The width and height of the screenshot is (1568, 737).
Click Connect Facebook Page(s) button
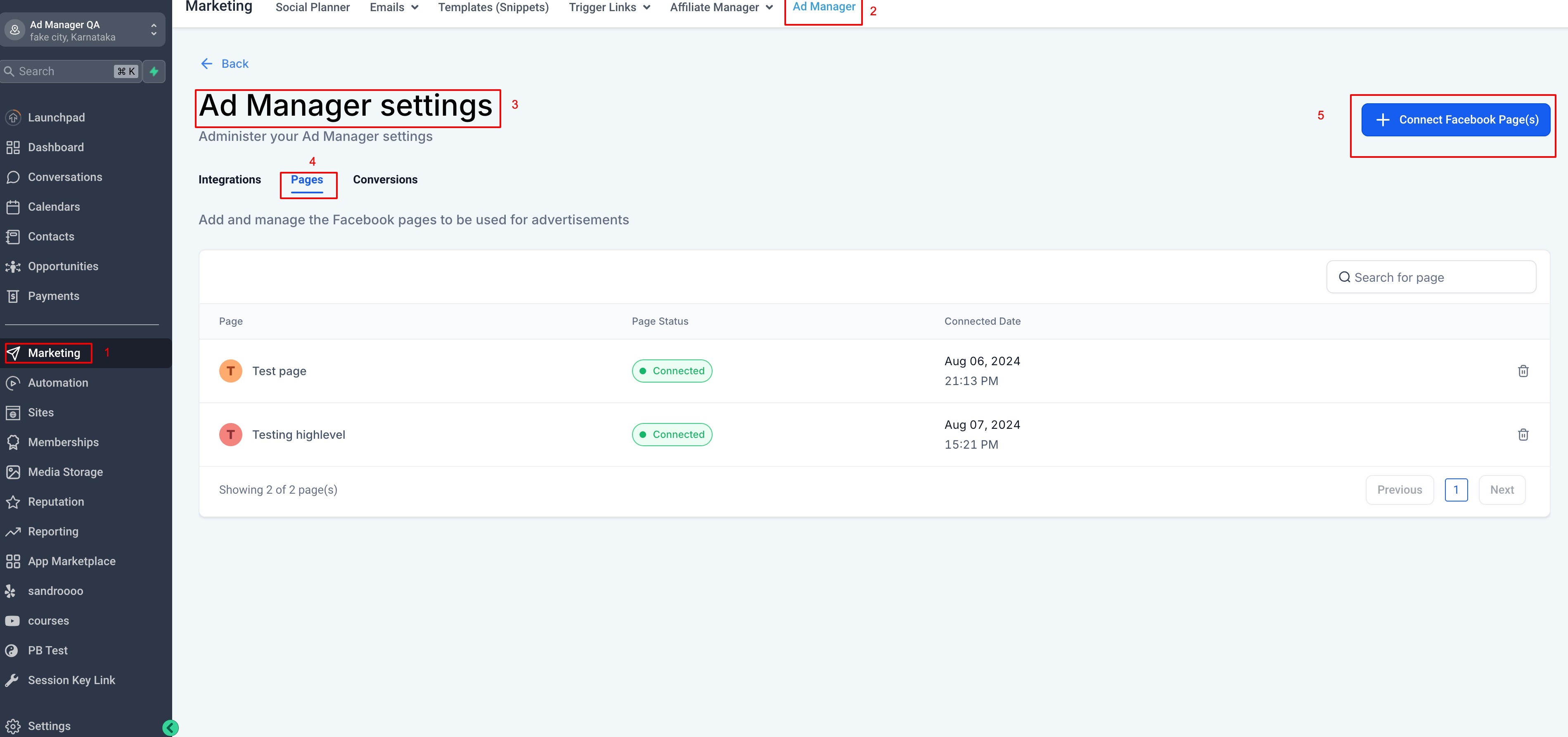(x=1455, y=120)
